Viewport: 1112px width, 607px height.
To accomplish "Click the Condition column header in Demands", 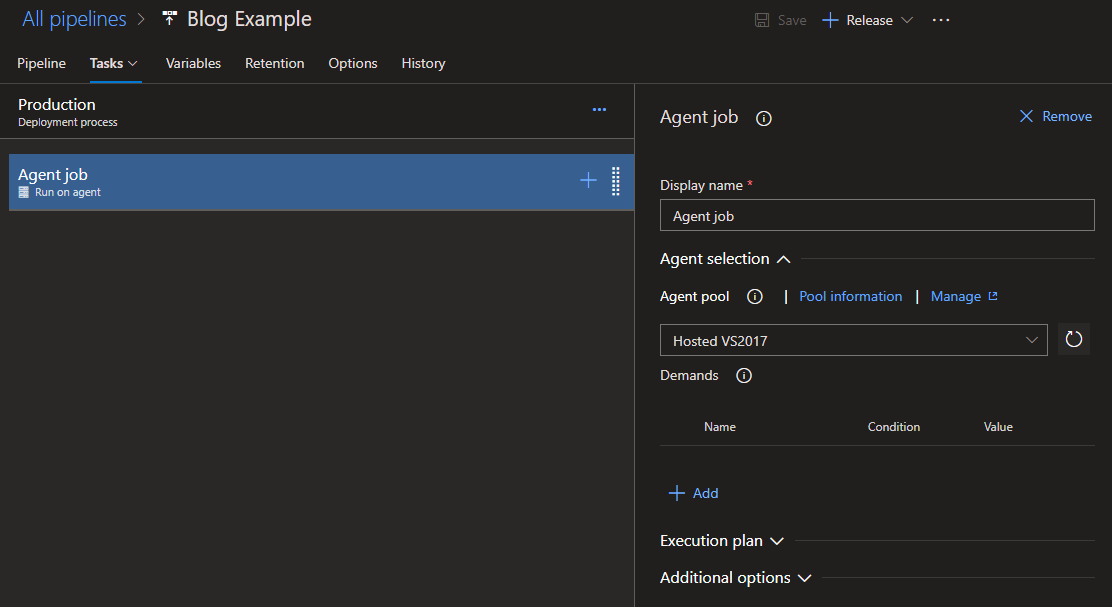I will [894, 427].
